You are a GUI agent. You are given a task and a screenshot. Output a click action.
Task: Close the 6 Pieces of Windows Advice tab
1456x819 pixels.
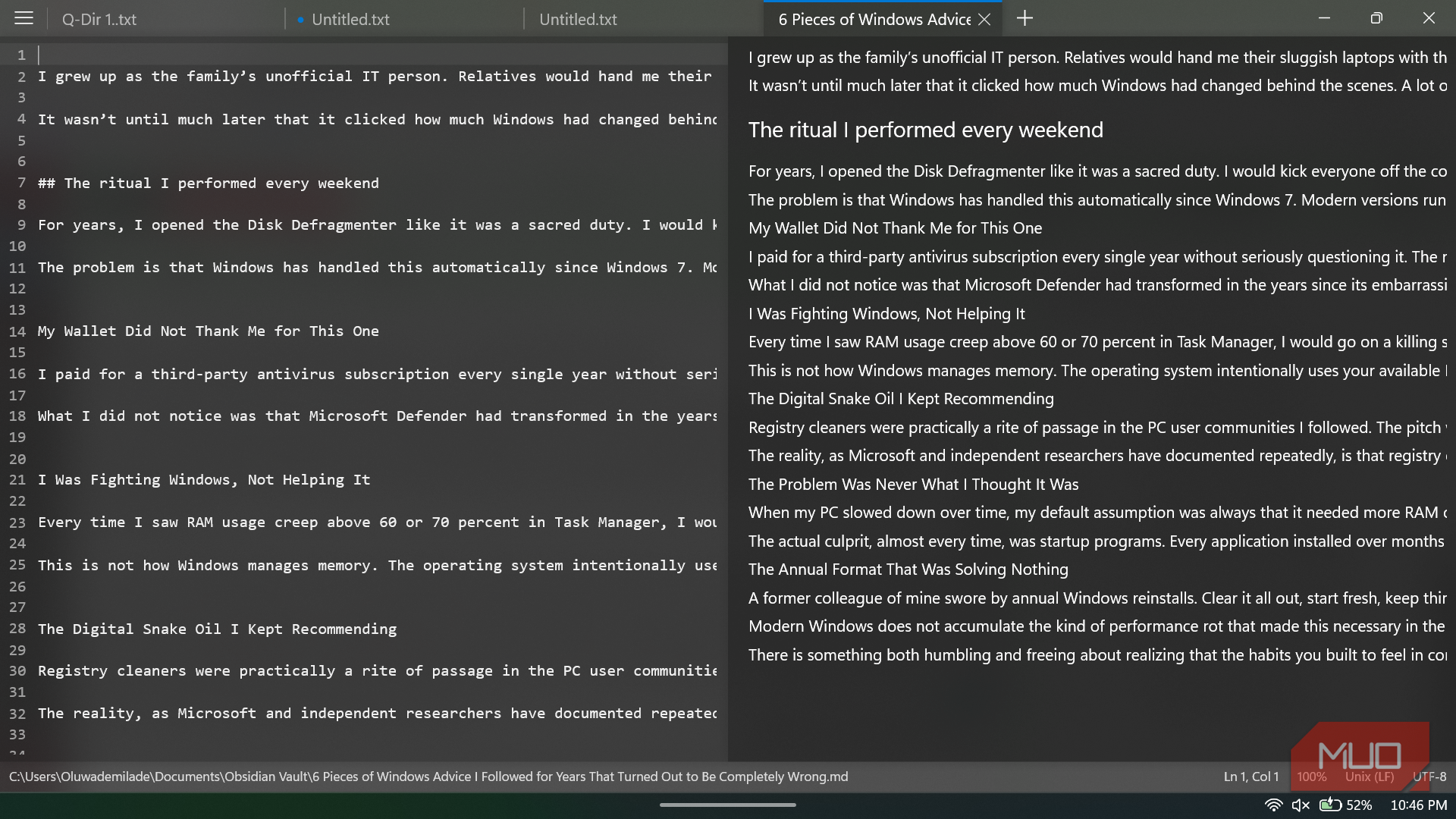[x=984, y=19]
